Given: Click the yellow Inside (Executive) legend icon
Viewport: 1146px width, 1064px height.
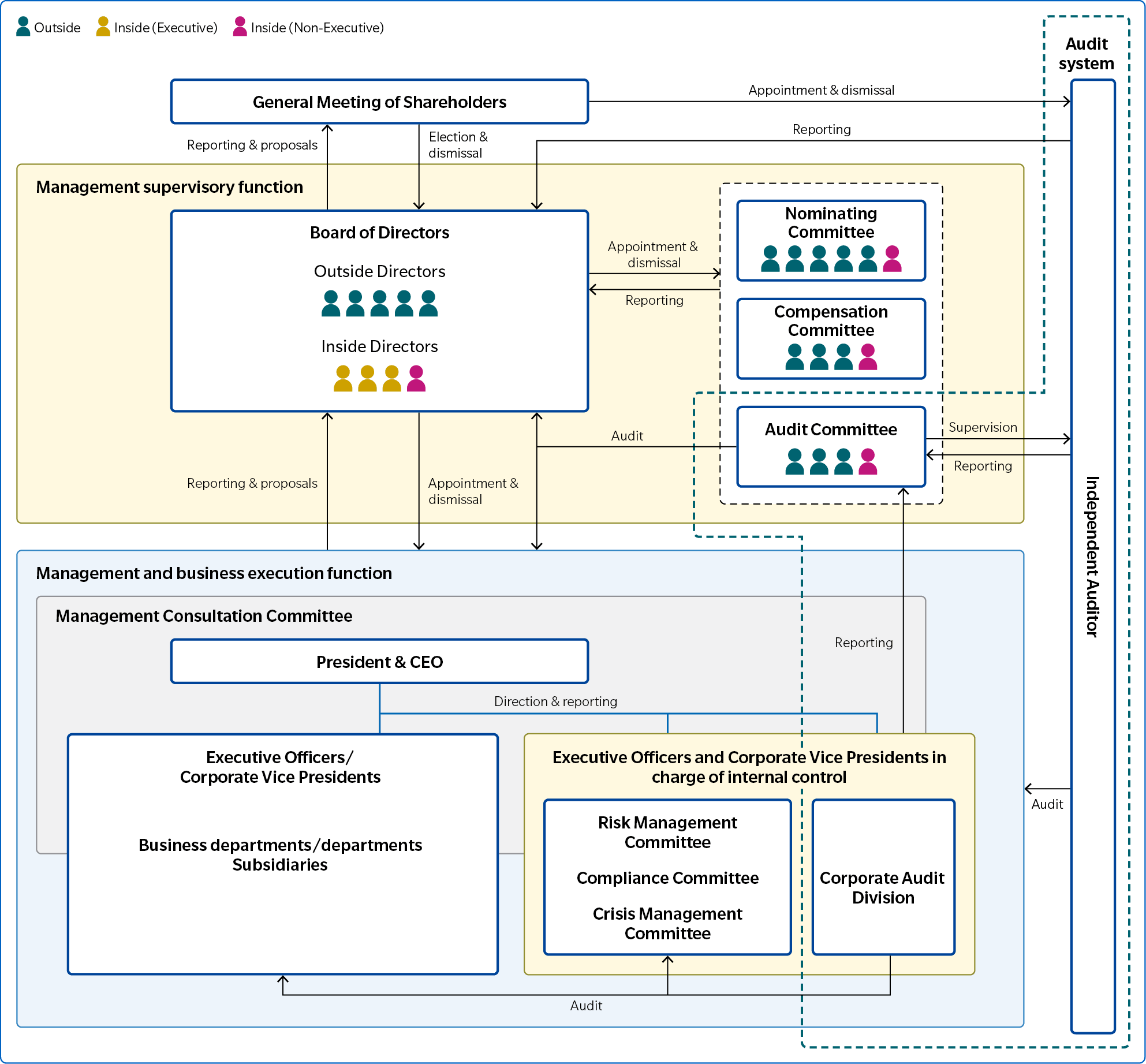Looking at the screenshot, I should [x=103, y=27].
